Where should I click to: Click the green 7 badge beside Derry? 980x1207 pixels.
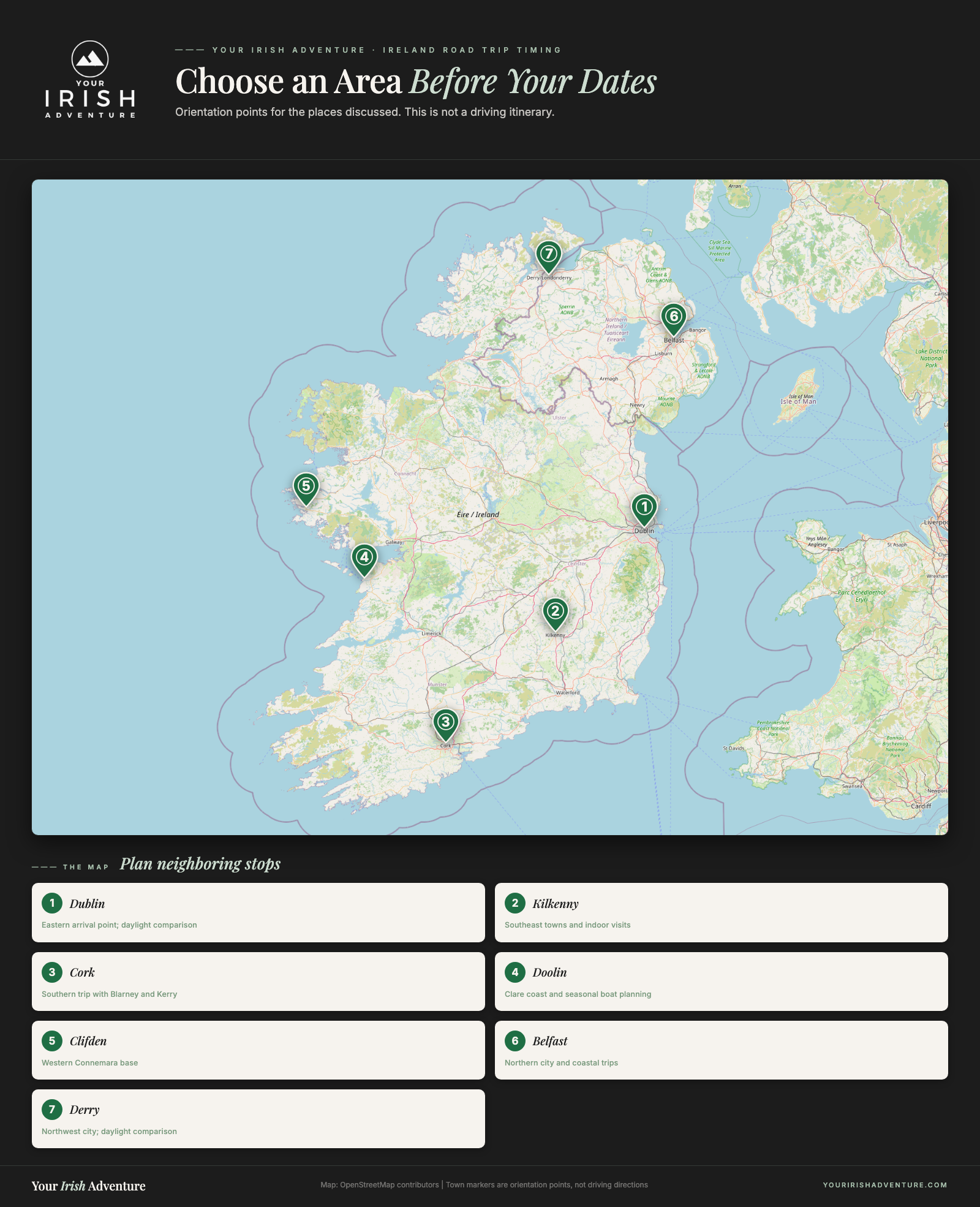coord(52,1109)
